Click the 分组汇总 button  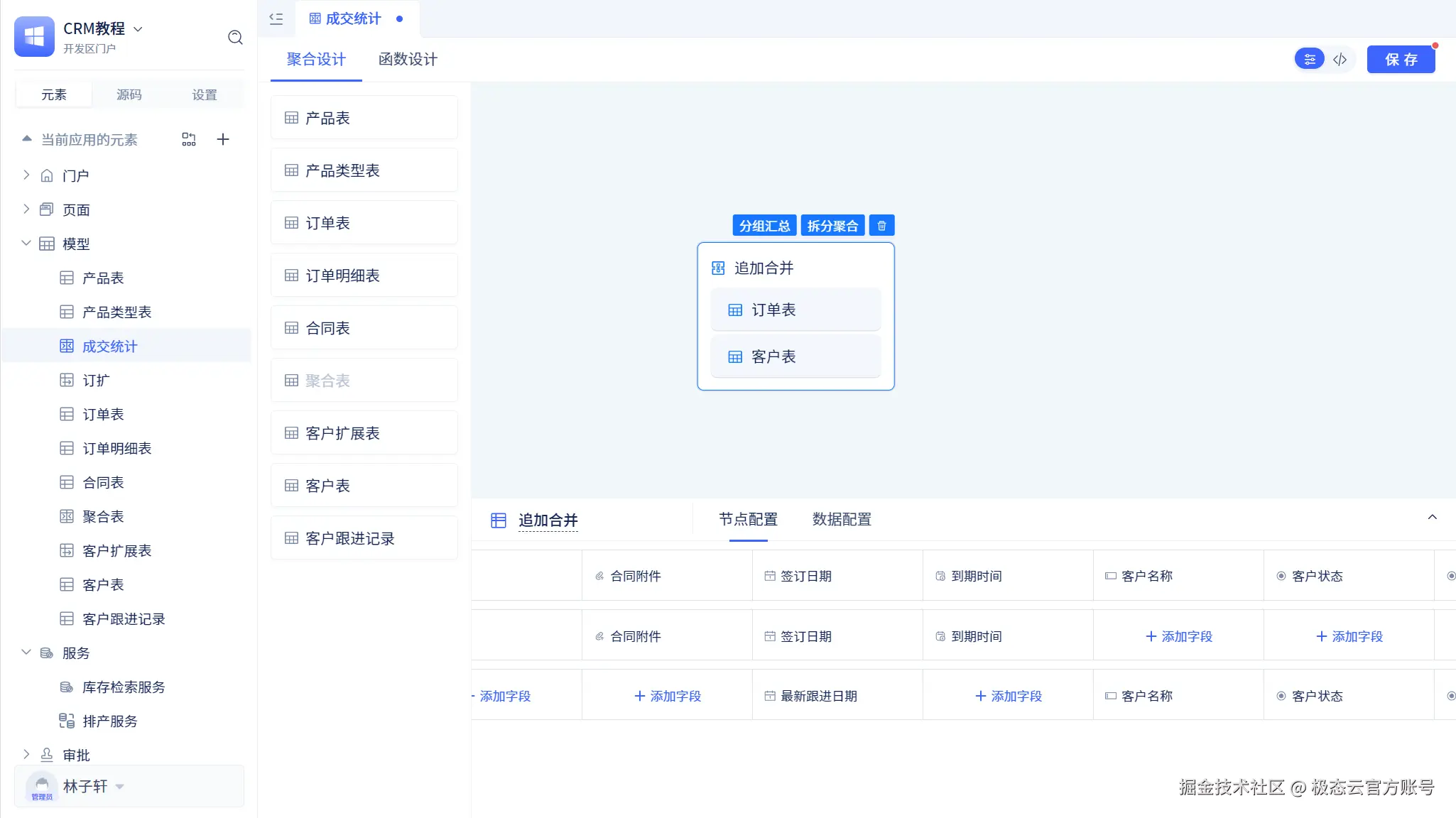pos(764,226)
